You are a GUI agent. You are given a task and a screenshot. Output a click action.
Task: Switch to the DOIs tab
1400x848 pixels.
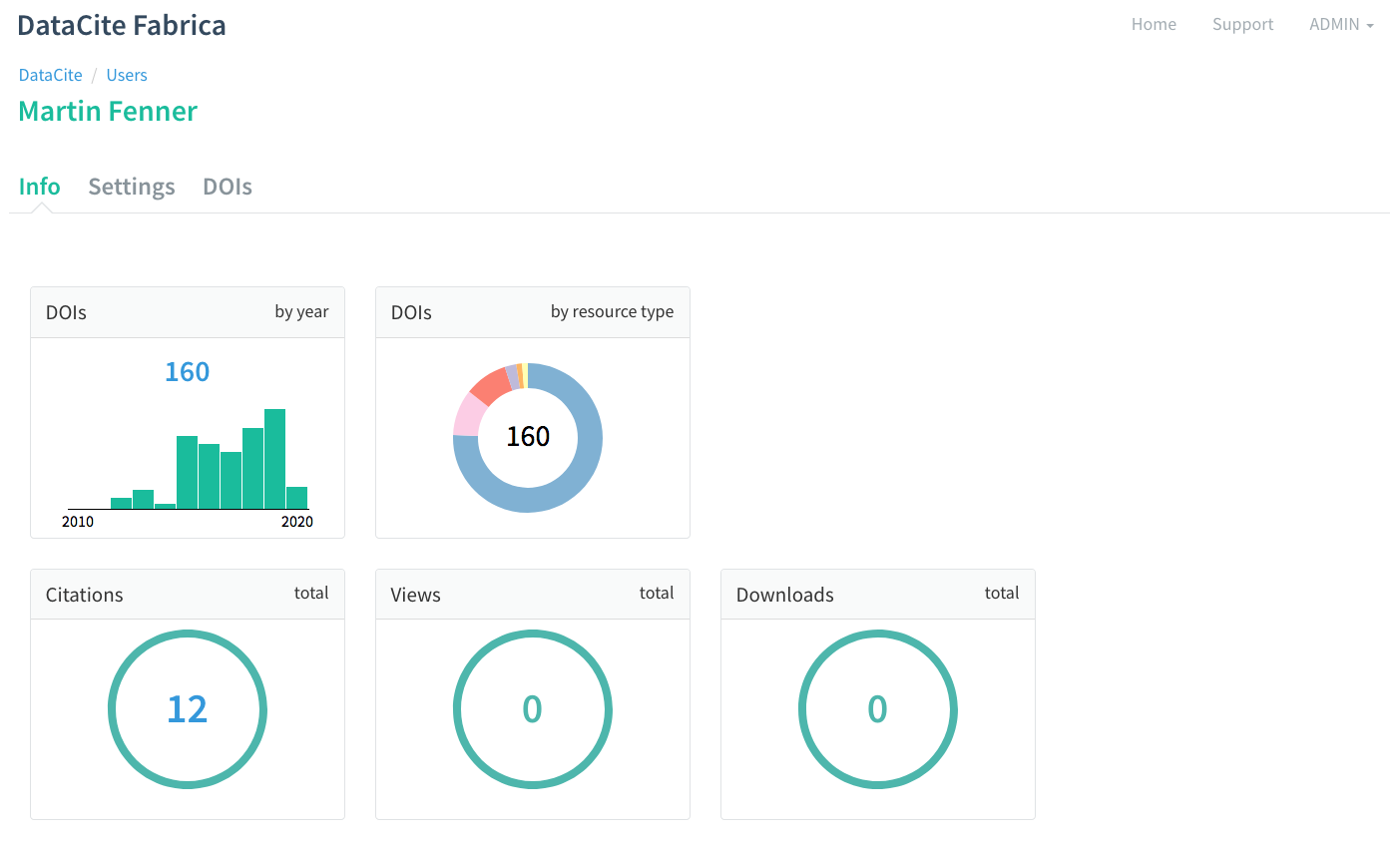[228, 187]
